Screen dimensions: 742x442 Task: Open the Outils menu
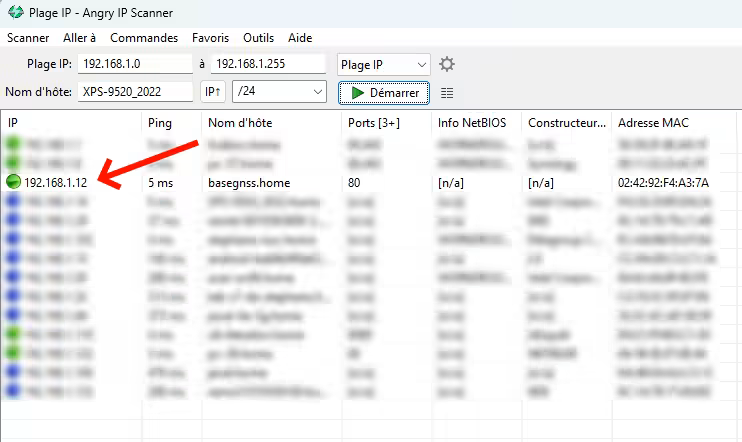(x=258, y=38)
